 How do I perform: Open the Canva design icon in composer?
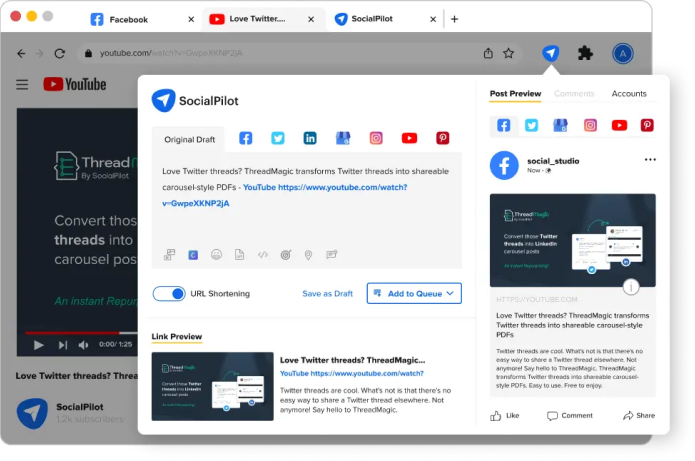point(193,255)
